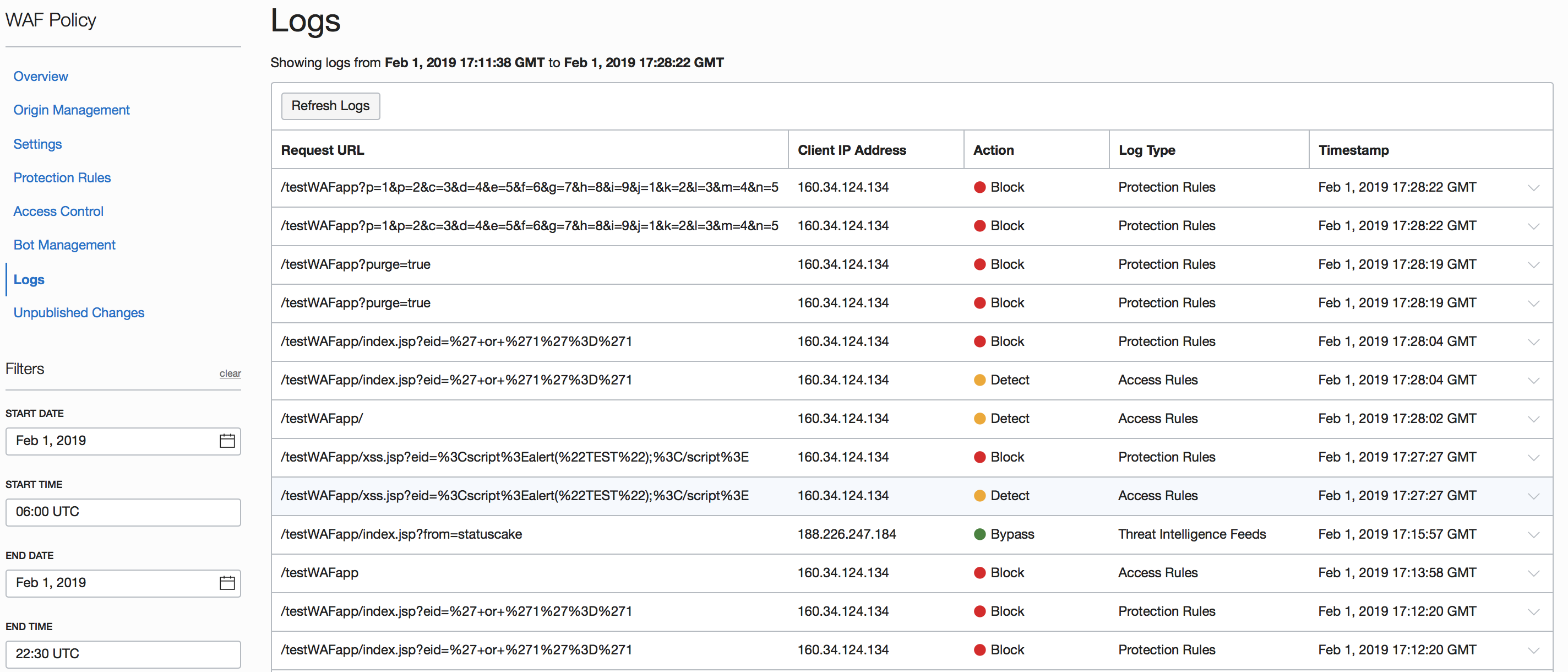Click red Block dot on purge=true first row
Image resolution: width=1568 pixels, height=672 pixels.
click(979, 264)
